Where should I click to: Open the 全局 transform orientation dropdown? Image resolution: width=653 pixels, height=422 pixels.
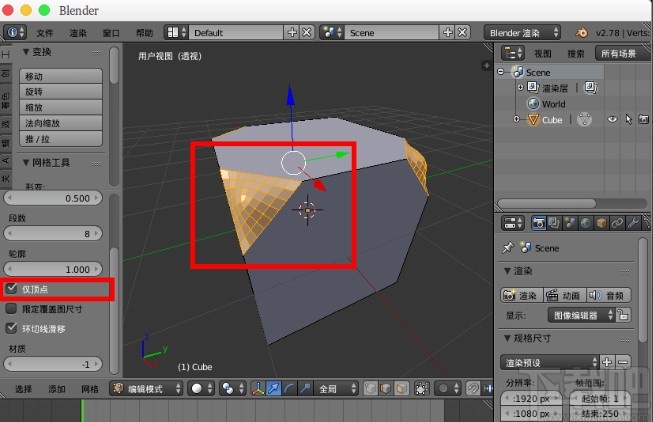[x=336, y=389]
